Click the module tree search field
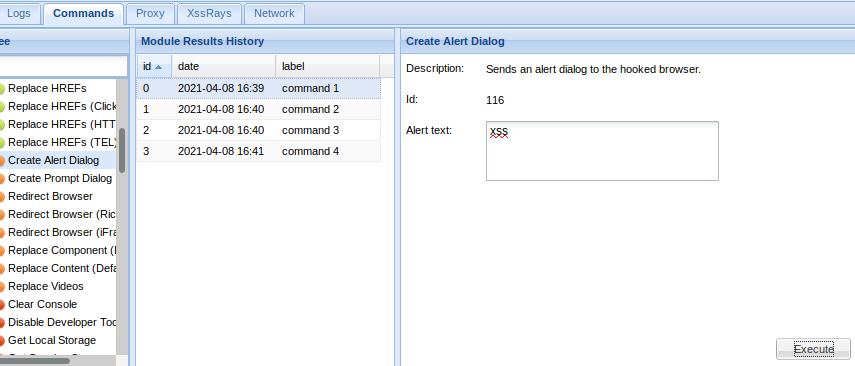The image size is (855, 366). (x=63, y=67)
